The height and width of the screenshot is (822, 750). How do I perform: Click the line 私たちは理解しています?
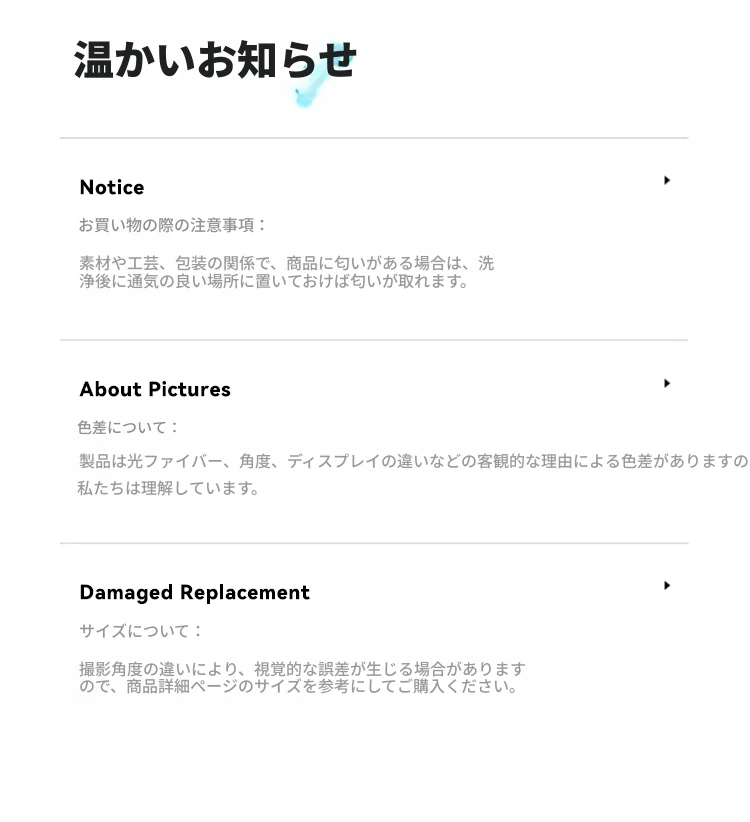[168, 489]
